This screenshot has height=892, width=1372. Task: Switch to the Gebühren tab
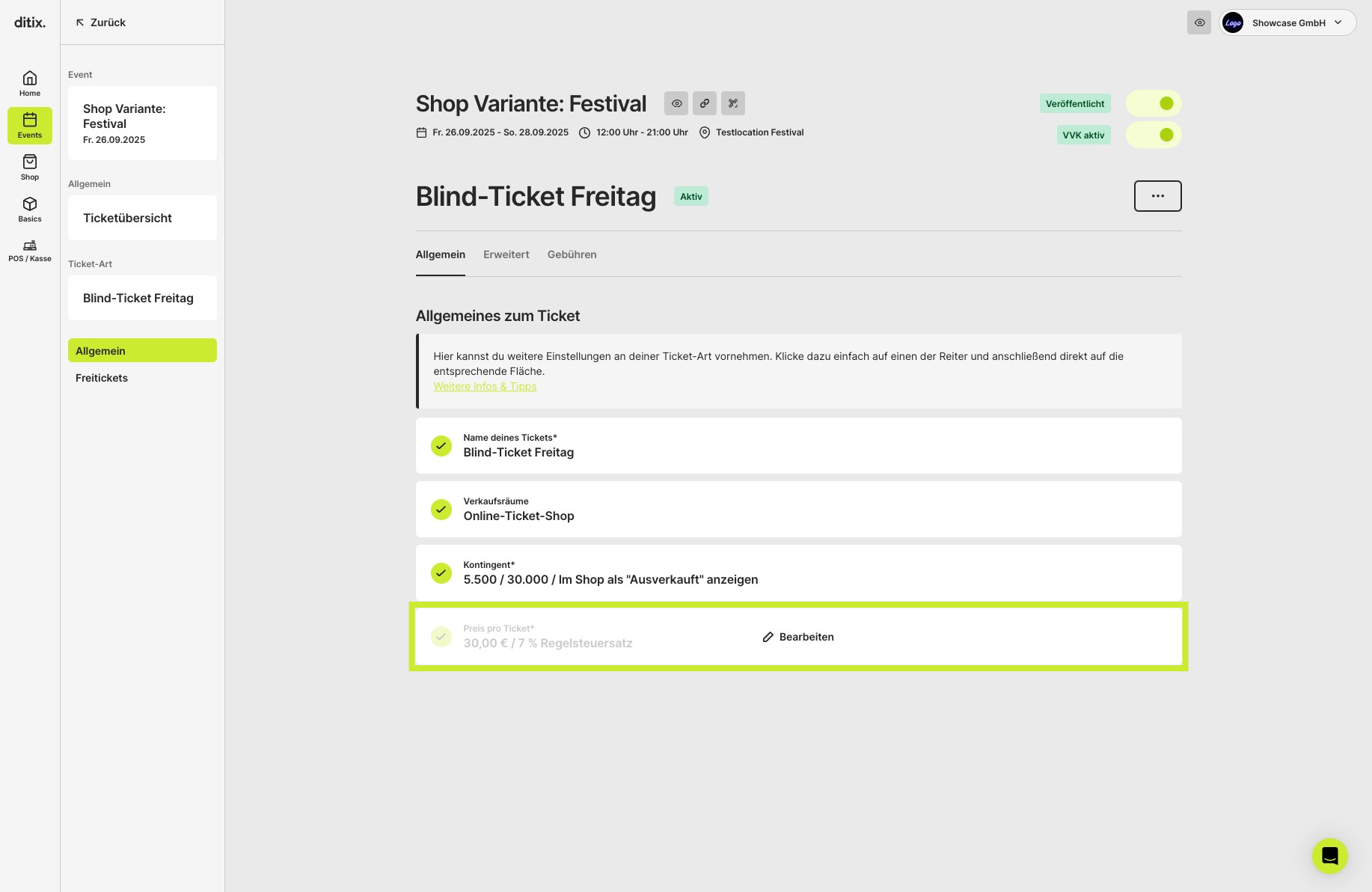[572, 254]
